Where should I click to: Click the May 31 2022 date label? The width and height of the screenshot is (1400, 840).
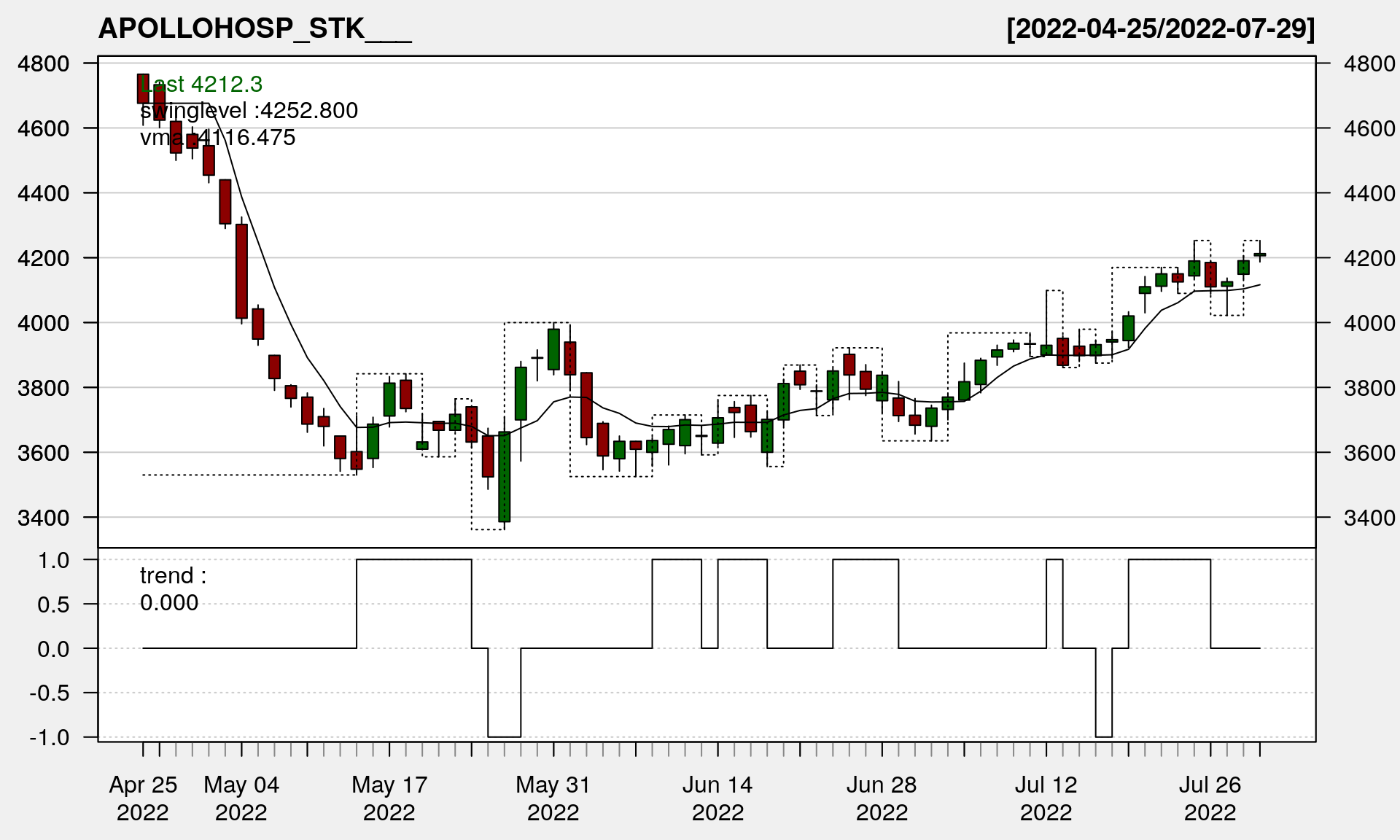tap(553, 798)
